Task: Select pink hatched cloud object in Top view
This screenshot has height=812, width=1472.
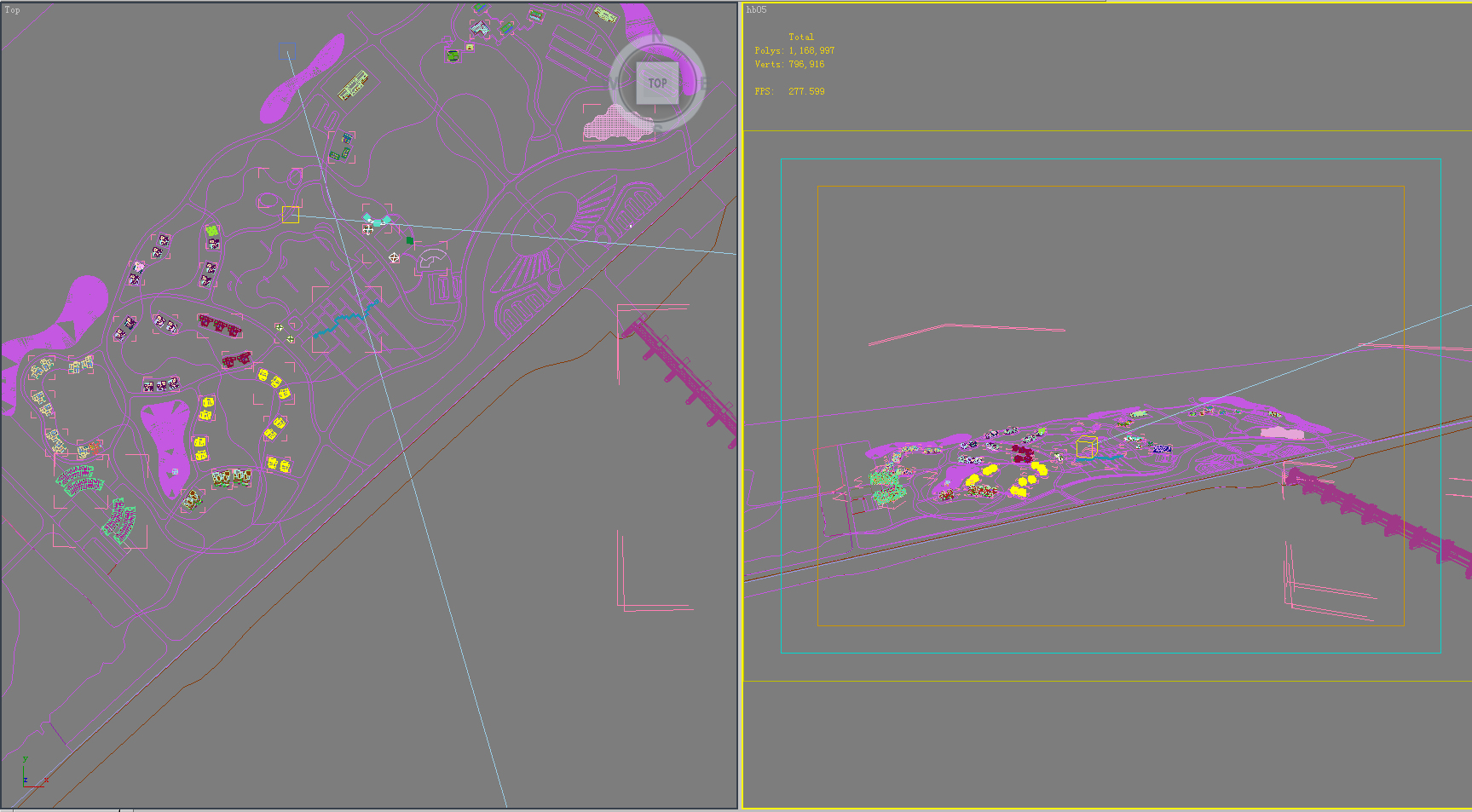Action: coord(618,124)
